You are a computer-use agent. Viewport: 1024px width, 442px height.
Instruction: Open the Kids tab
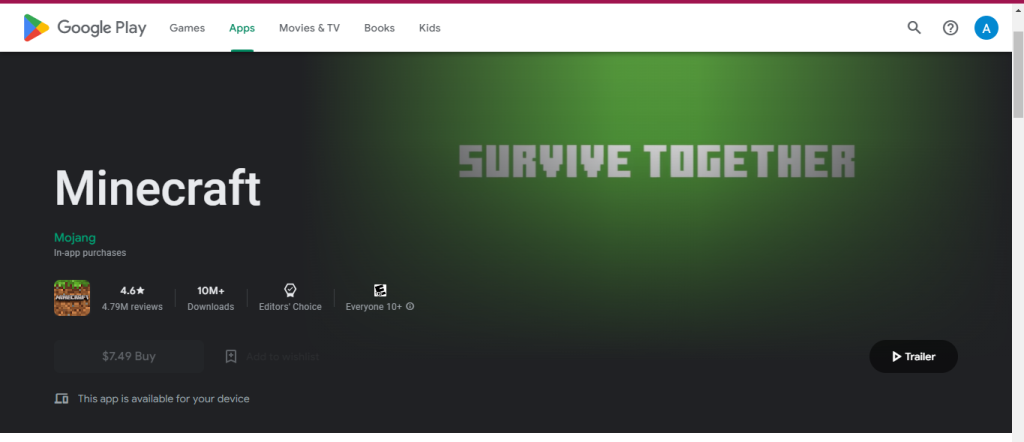point(430,28)
